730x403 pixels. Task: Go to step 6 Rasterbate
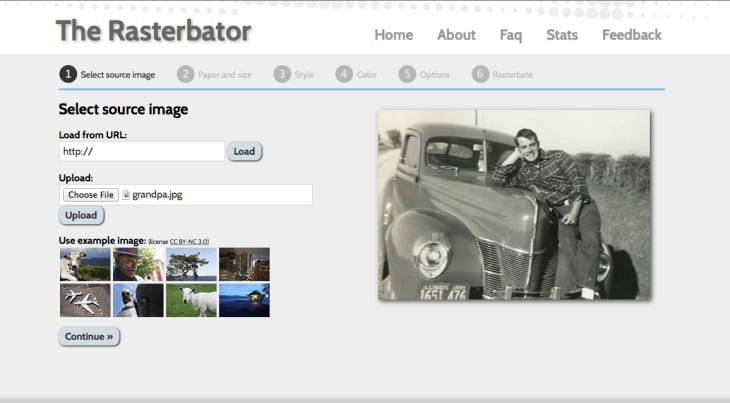[502, 74]
